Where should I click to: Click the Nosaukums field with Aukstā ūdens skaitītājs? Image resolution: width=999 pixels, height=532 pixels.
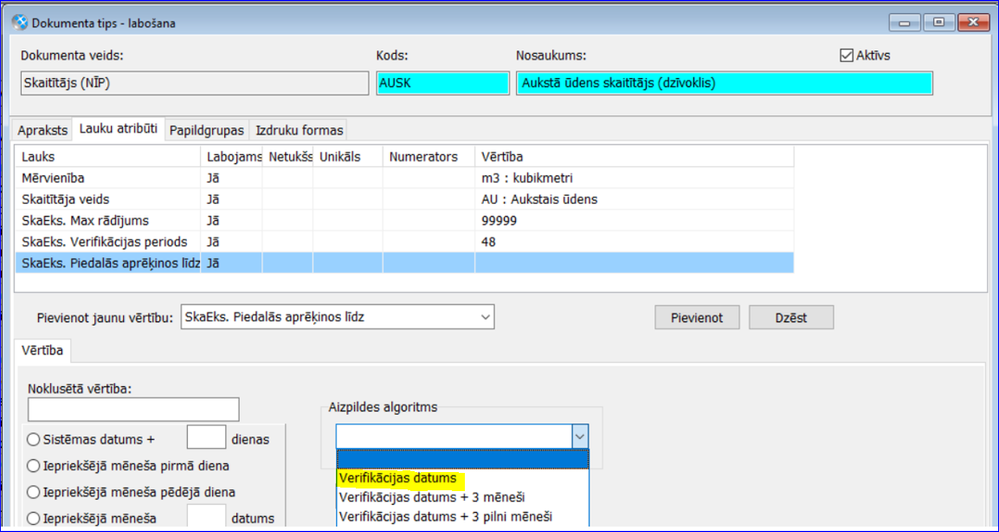[x=724, y=83]
